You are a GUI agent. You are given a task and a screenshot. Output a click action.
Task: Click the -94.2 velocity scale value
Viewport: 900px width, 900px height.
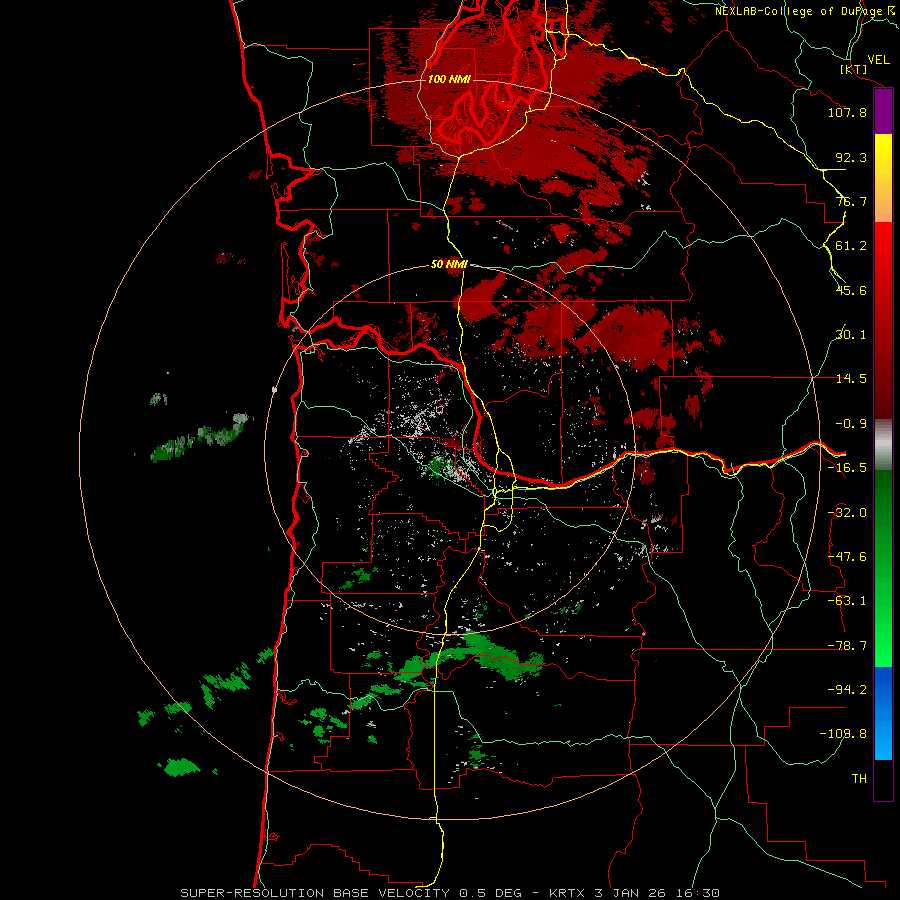click(847, 689)
